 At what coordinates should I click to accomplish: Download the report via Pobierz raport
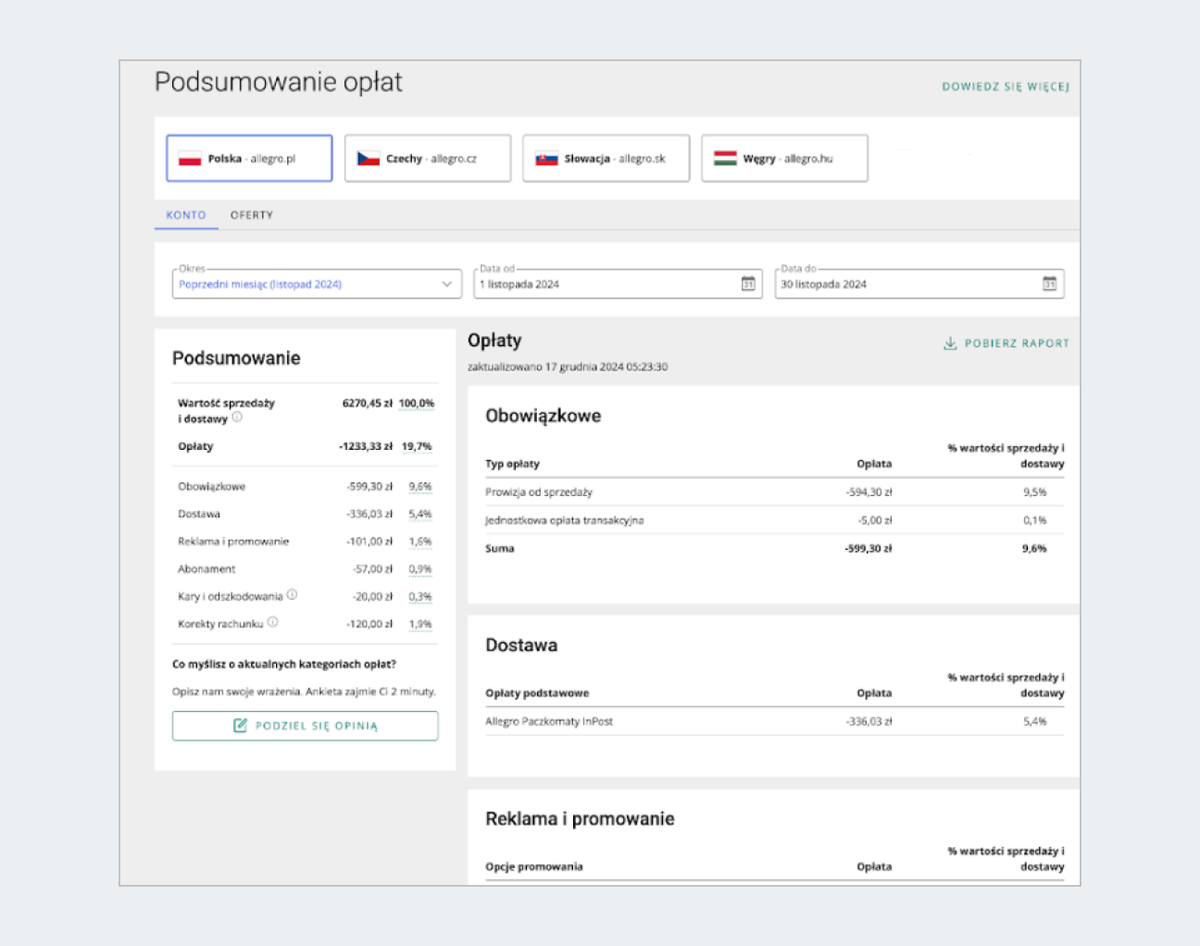coord(1006,344)
